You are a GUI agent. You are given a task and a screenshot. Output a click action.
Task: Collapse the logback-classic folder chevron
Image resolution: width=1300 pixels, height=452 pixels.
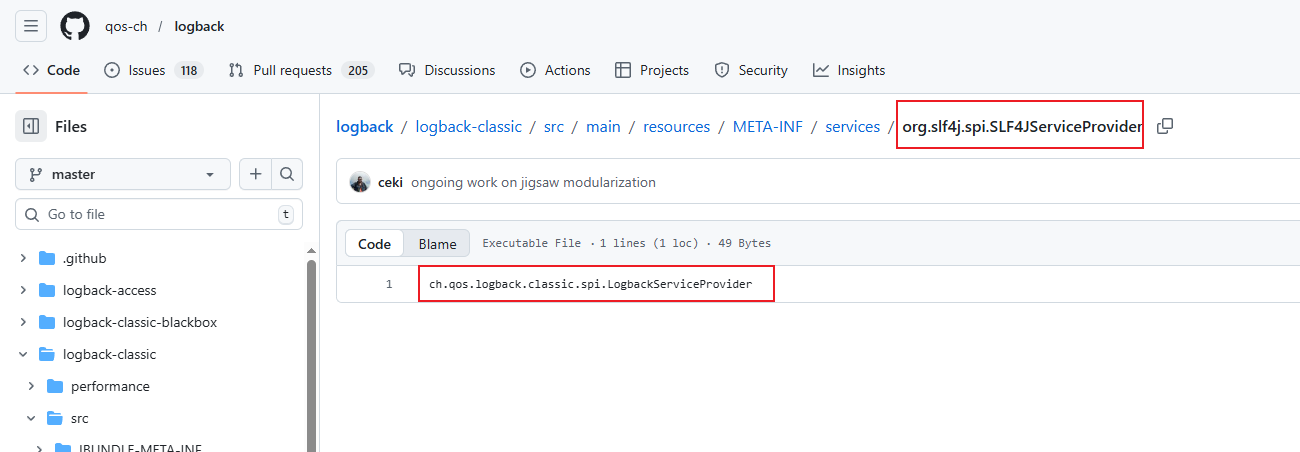[24, 354]
